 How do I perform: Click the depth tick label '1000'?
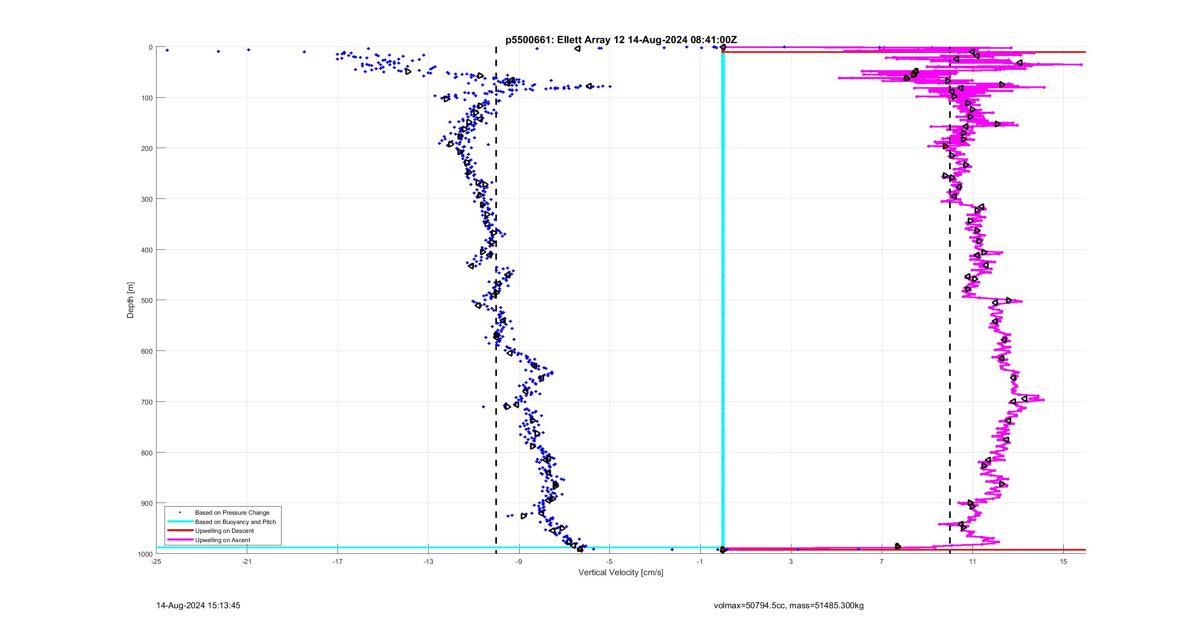point(144,554)
